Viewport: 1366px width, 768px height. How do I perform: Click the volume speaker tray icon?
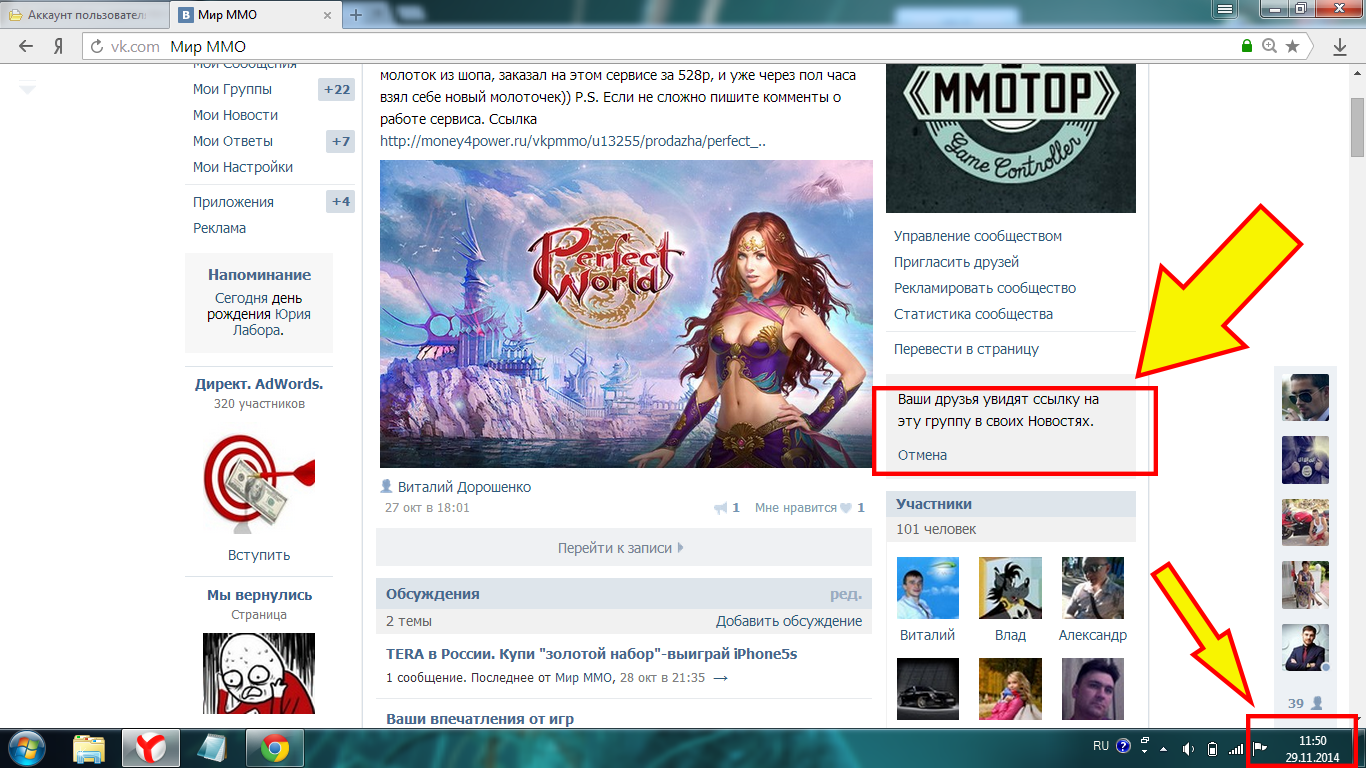point(1188,748)
